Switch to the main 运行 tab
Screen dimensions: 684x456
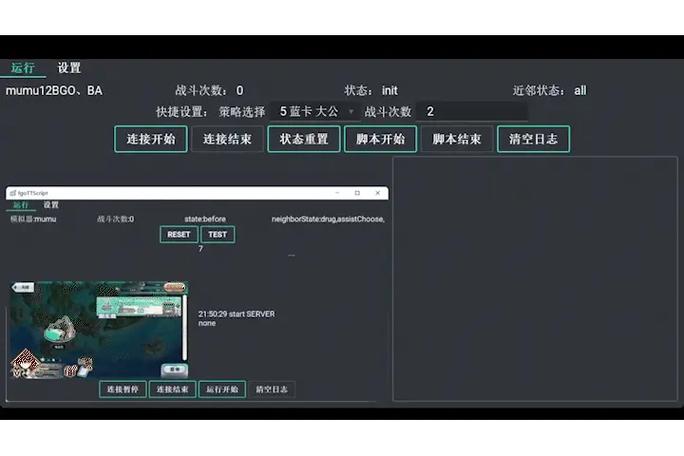point(23,68)
